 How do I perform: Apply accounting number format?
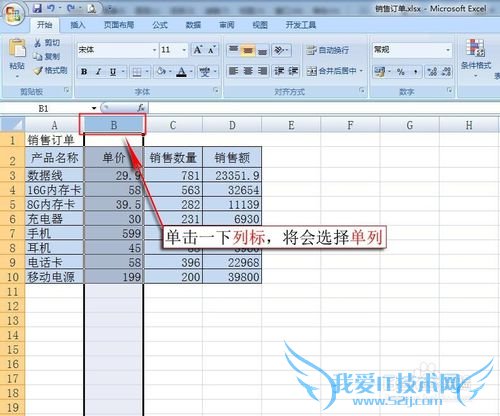(x=380, y=71)
